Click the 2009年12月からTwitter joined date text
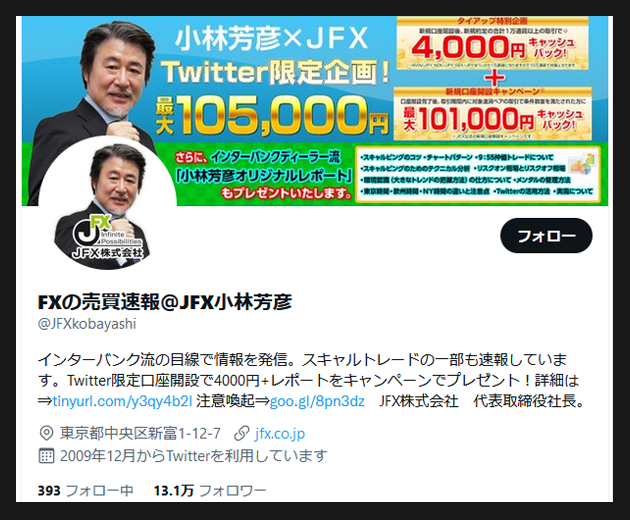 pos(194,456)
